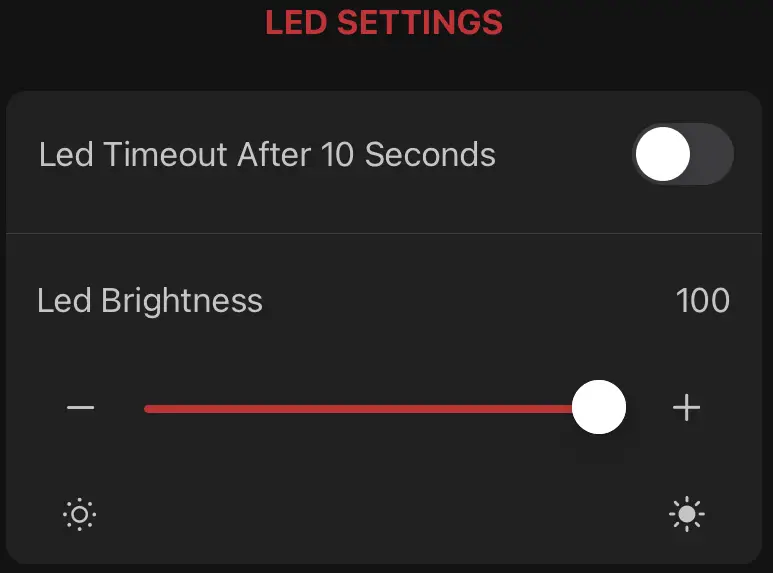Increase brightness with the plus icon

tap(686, 408)
